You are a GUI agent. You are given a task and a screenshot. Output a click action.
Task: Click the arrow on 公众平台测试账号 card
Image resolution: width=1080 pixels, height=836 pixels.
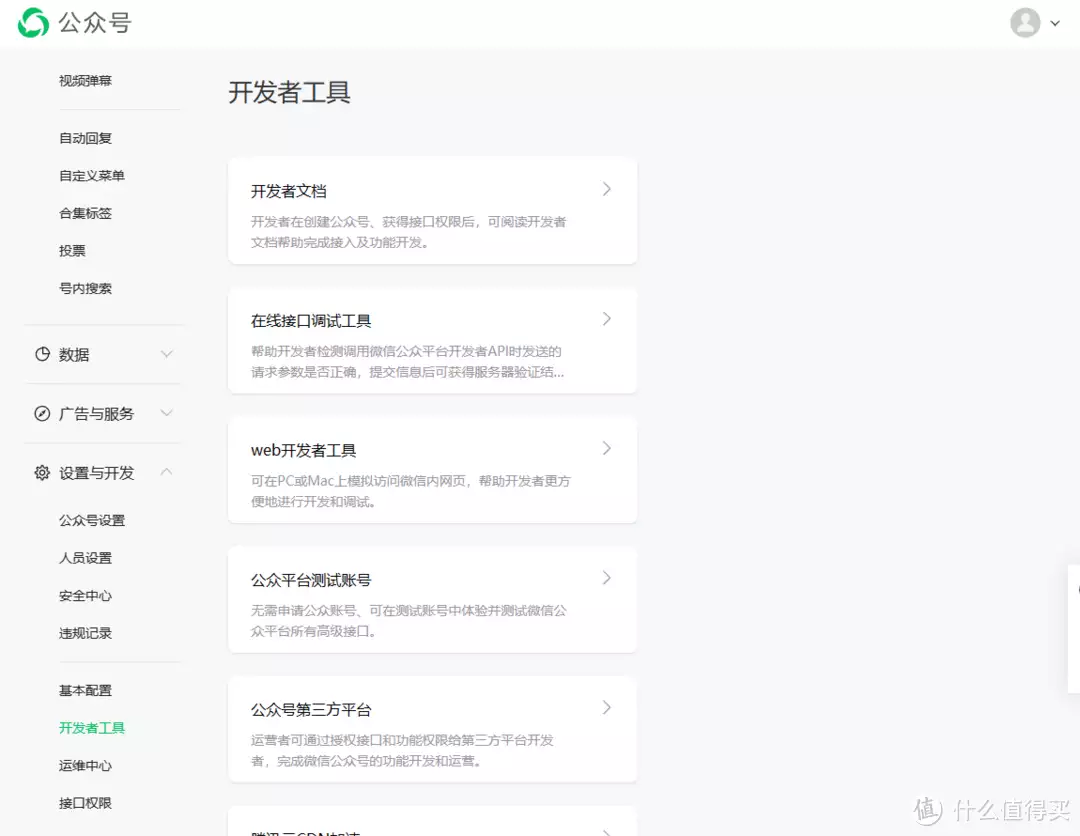606,578
